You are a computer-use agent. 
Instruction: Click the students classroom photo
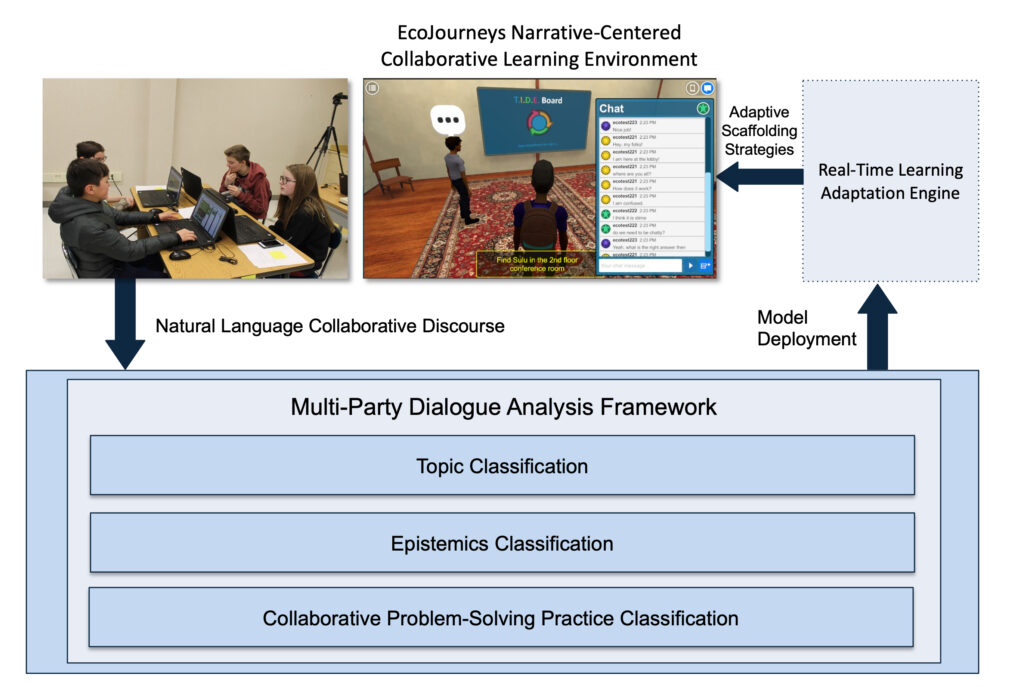click(x=196, y=178)
